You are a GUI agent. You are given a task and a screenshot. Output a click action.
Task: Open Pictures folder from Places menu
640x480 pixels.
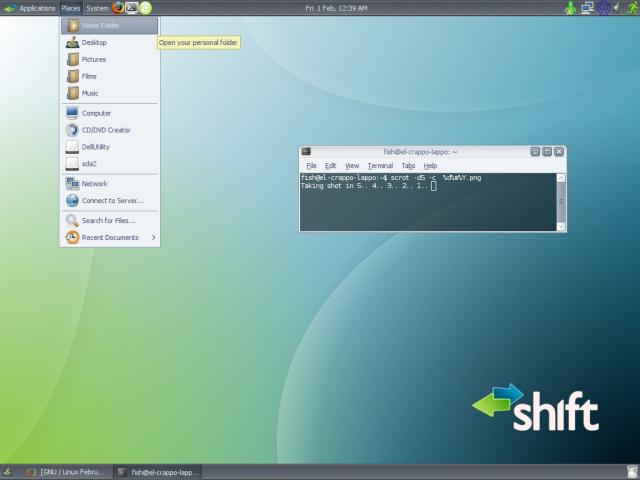(110, 59)
